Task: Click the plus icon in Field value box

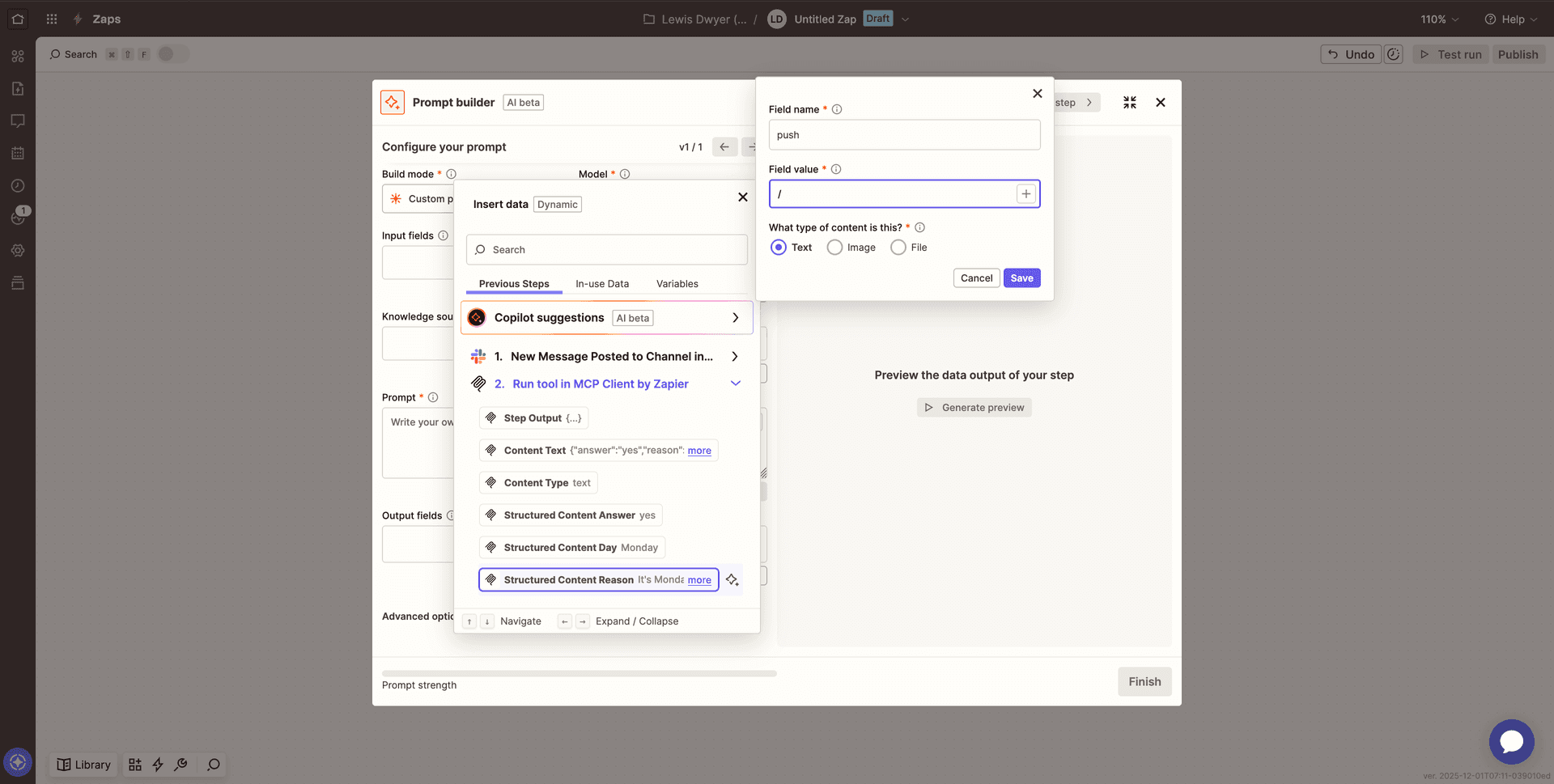Action: point(1025,194)
